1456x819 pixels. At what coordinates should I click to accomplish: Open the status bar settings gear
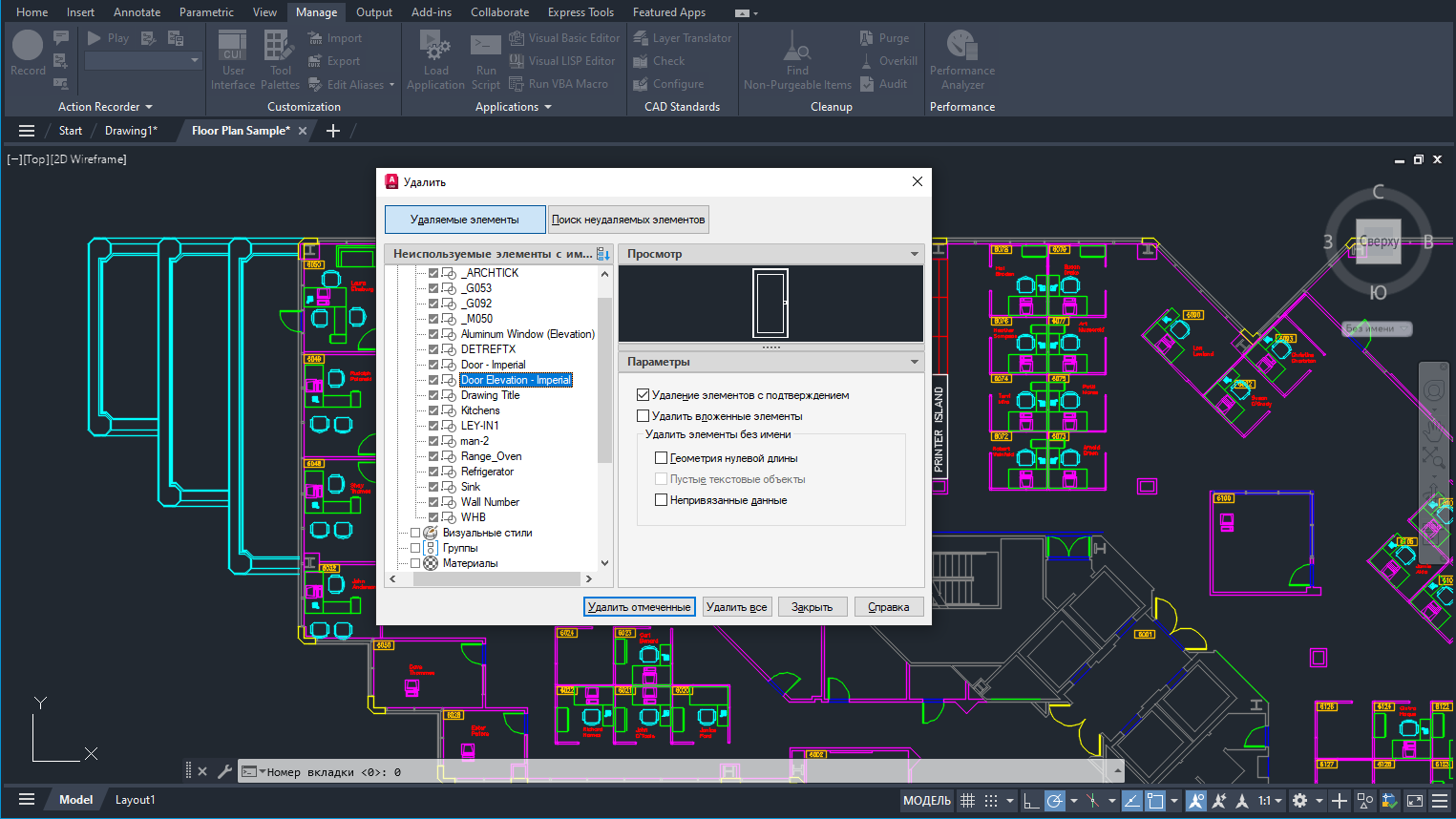click(x=1299, y=801)
